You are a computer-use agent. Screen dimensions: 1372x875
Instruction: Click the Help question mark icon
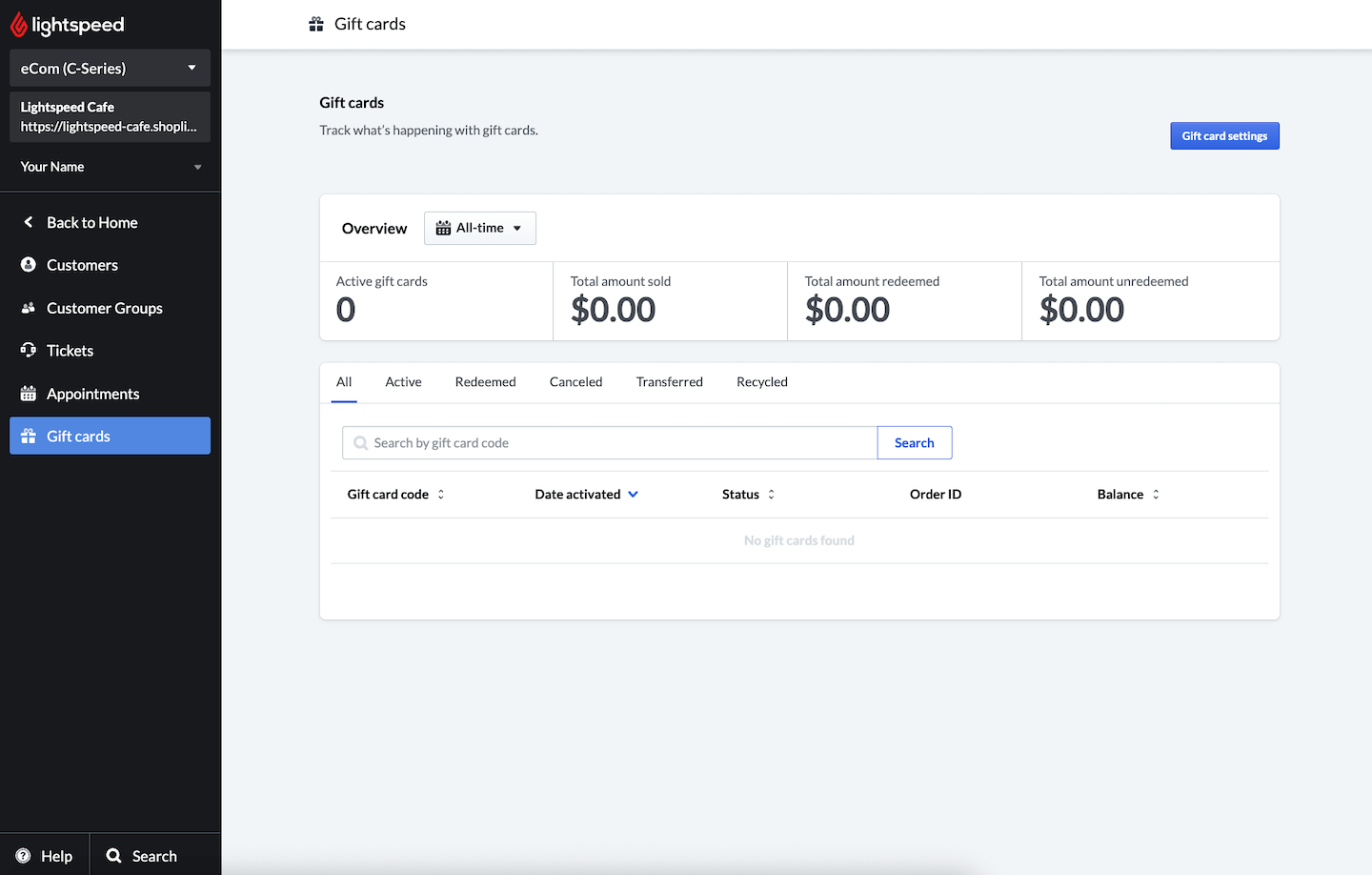[24, 856]
